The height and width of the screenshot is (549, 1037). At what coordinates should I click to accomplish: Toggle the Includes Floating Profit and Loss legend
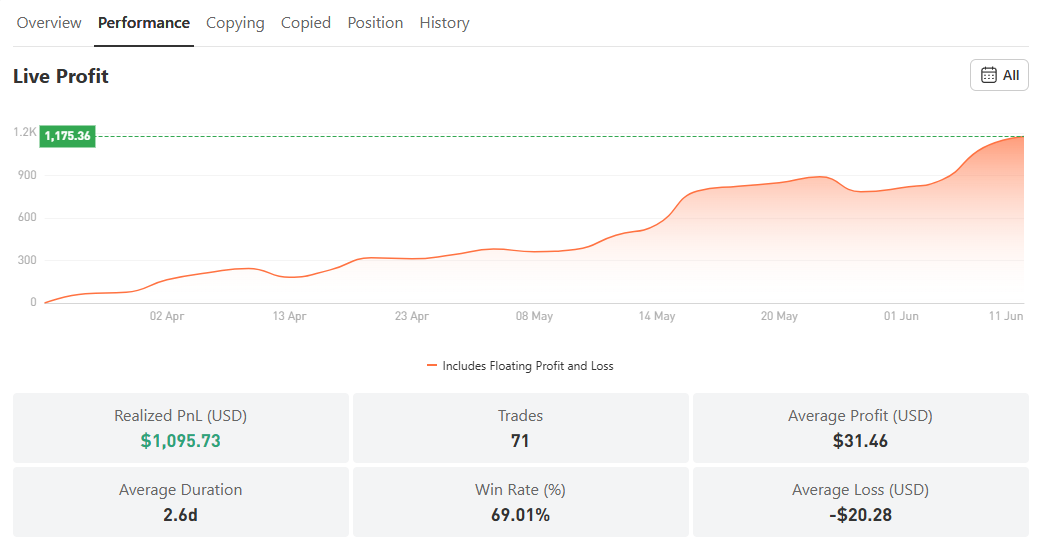coord(520,366)
